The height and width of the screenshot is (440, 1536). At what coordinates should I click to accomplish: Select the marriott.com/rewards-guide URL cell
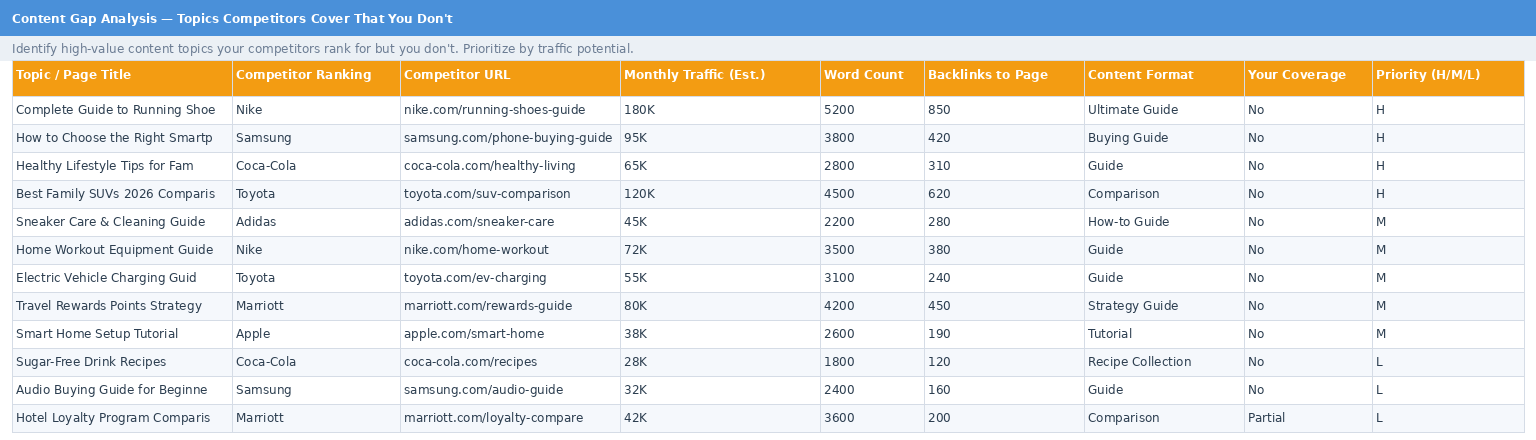510,306
